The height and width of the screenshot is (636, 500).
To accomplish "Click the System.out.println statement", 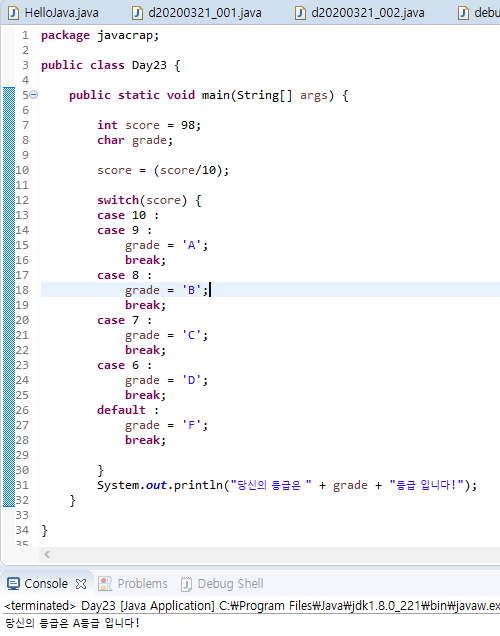I will pyautogui.click(x=287, y=486).
